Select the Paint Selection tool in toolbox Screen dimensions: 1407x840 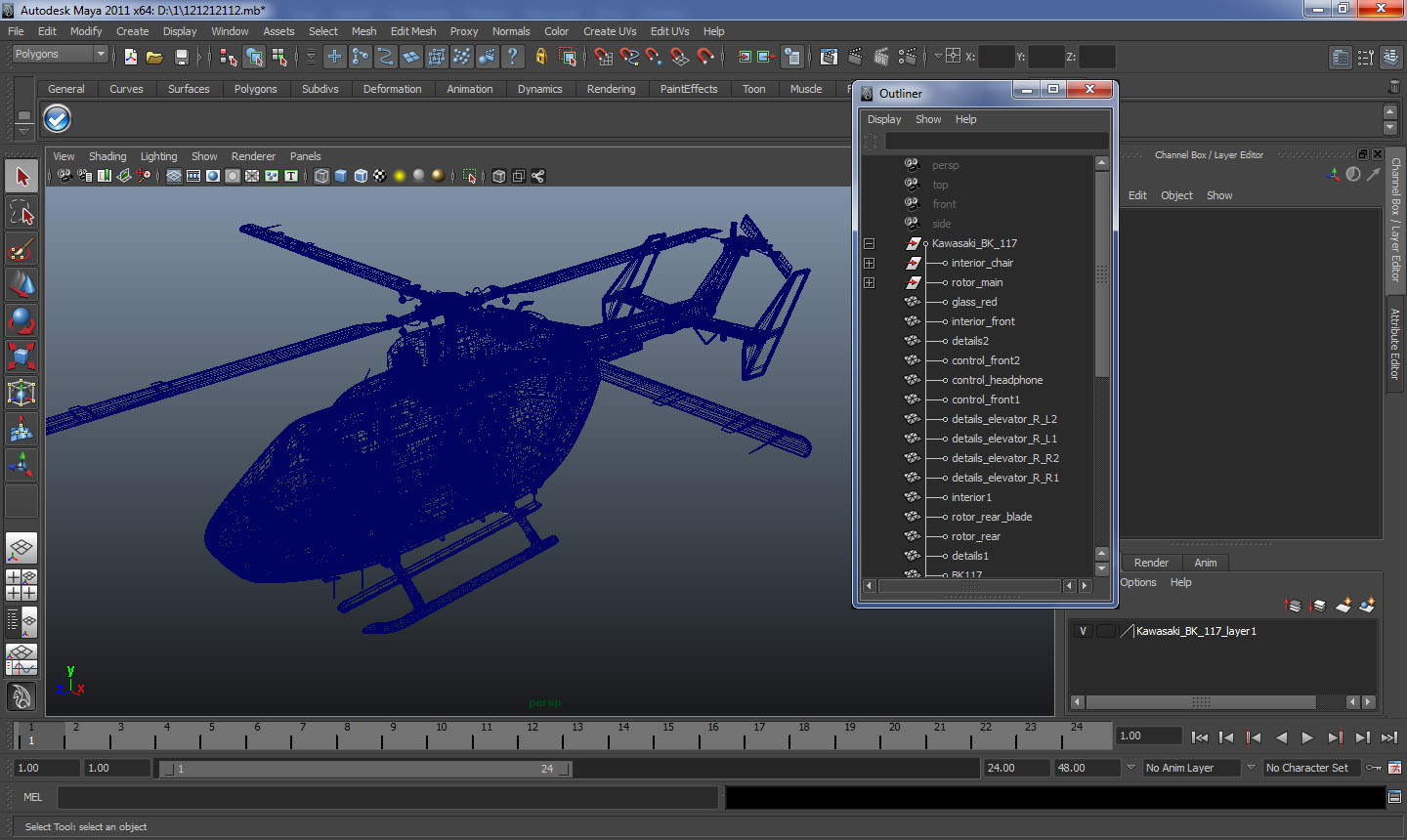point(21,248)
